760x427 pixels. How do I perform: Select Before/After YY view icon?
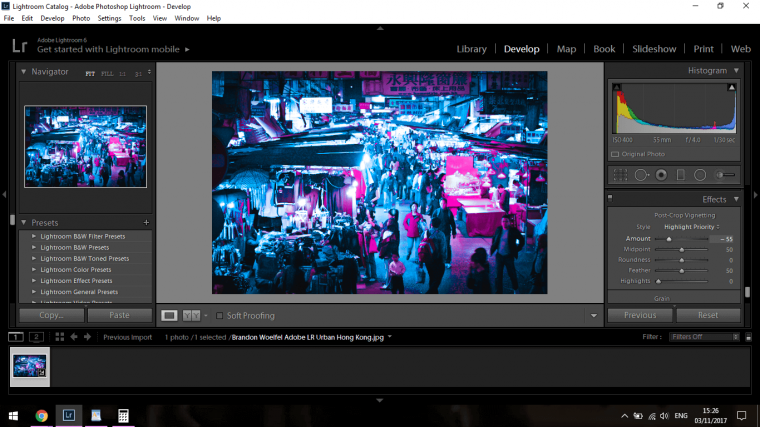[x=191, y=316]
